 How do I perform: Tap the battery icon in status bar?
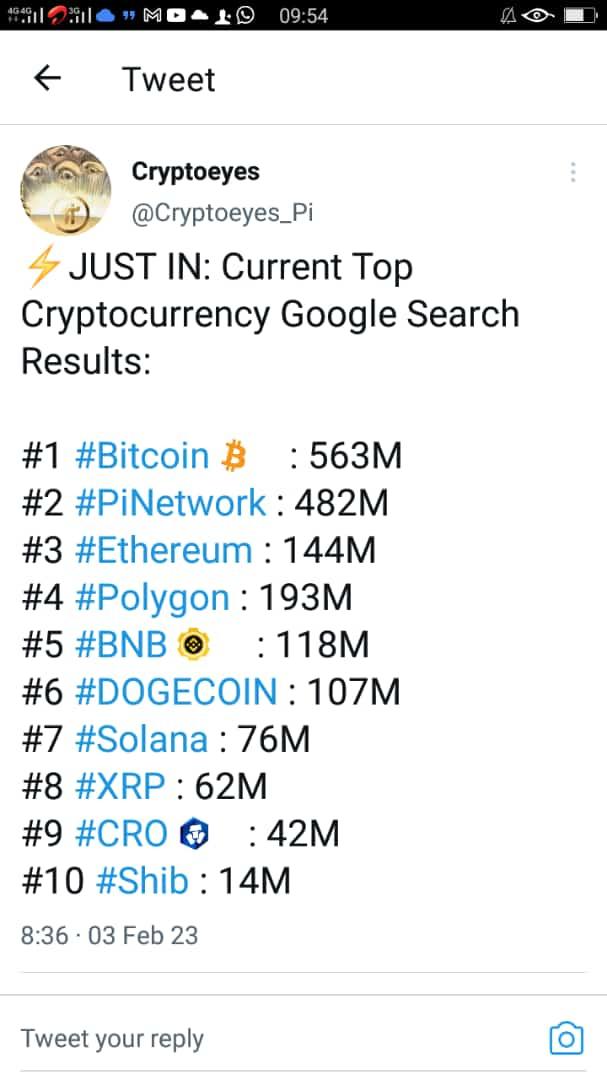[577, 15]
